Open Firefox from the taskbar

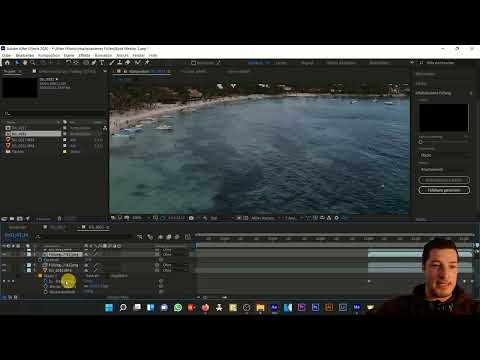(x=205, y=307)
